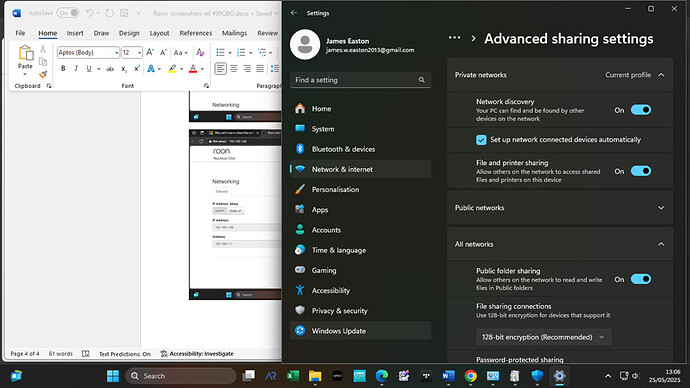Uncheck set up network devices automatically

pos(481,140)
